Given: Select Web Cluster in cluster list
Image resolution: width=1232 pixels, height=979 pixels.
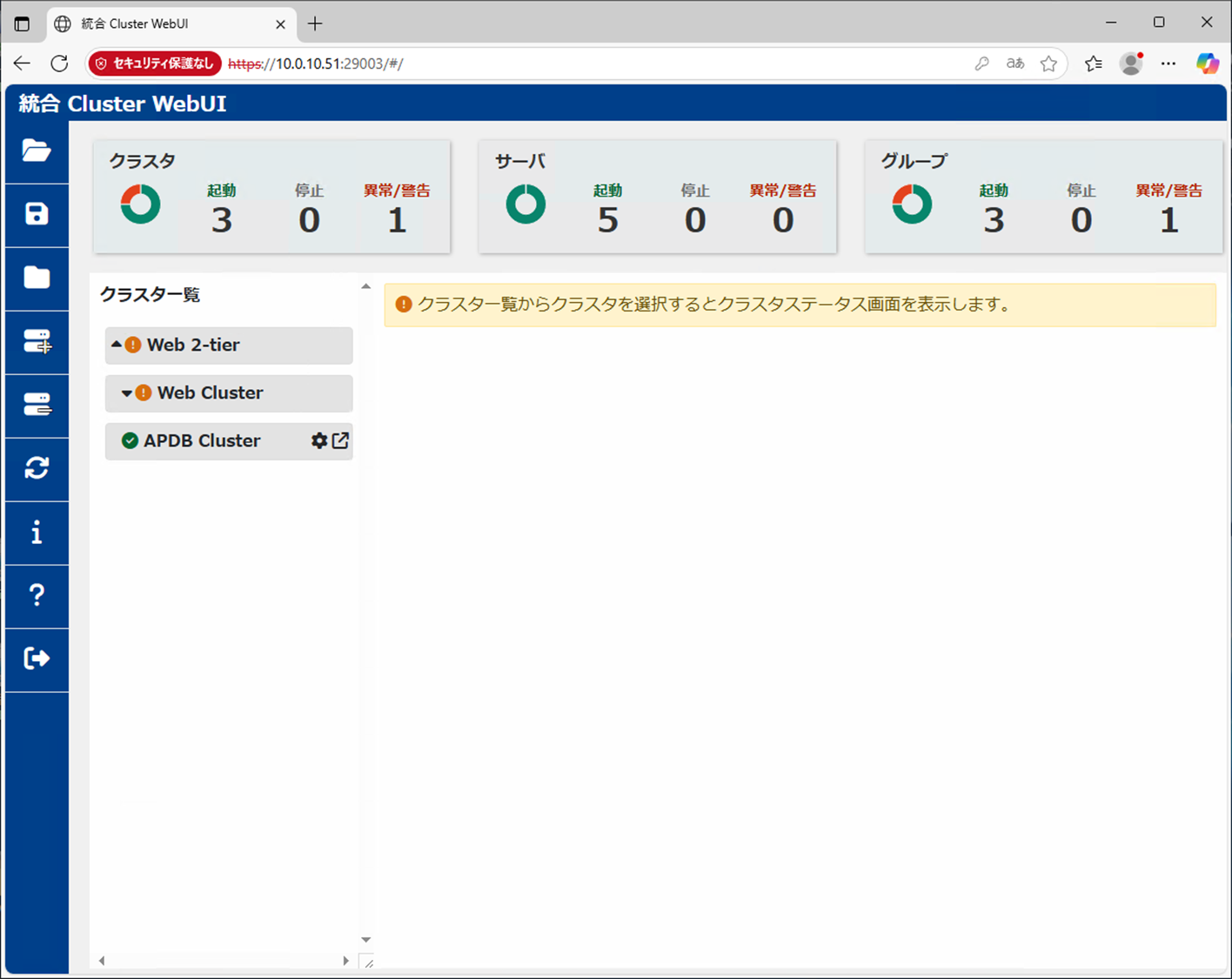Looking at the screenshot, I should pos(229,393).
